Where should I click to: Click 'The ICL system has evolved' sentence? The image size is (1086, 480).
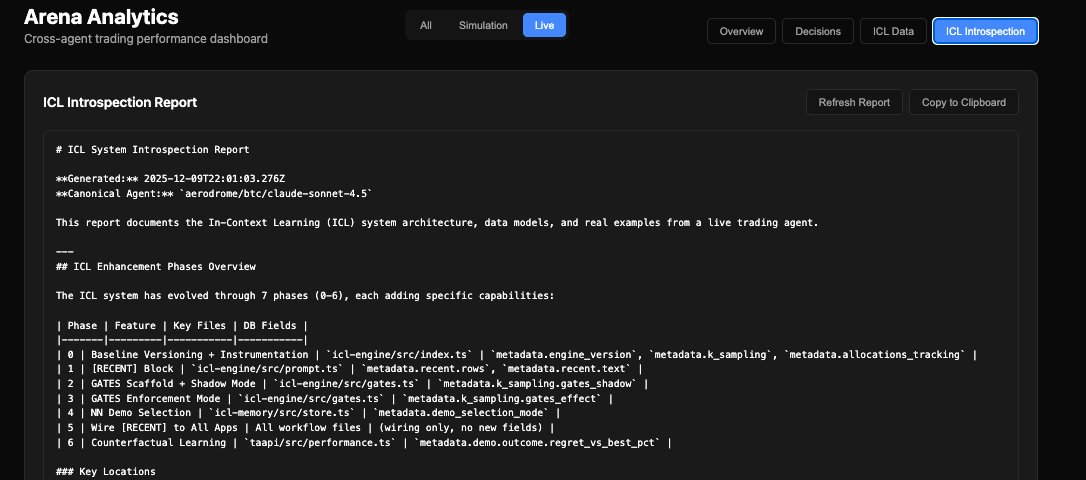(305, 296)
